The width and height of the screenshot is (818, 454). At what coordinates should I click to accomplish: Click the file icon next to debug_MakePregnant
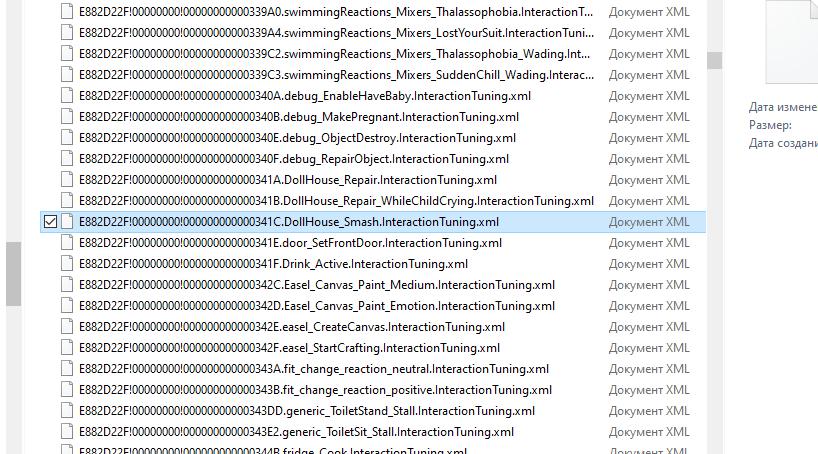pos(67,117)
